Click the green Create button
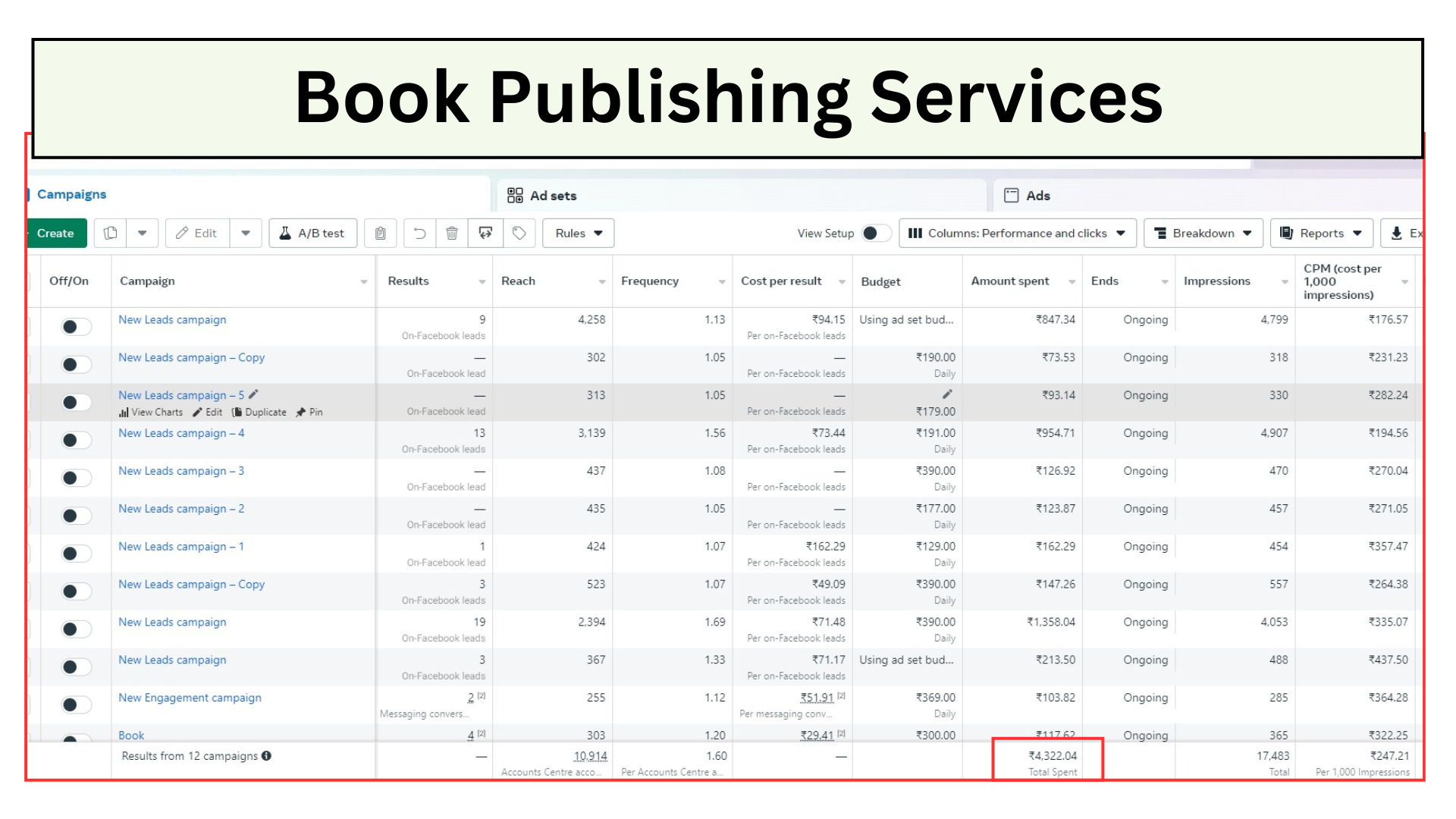Screen dimensions: 1456x819 point(55,233)
